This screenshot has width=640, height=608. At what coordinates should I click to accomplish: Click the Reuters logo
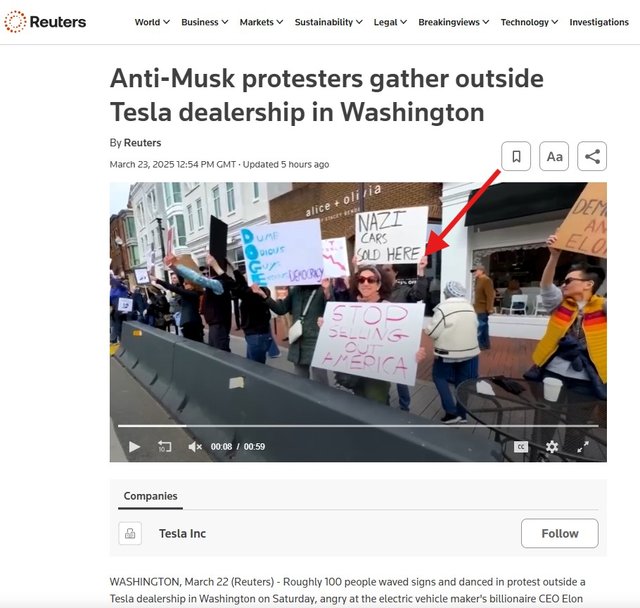(x=45, y=22)
